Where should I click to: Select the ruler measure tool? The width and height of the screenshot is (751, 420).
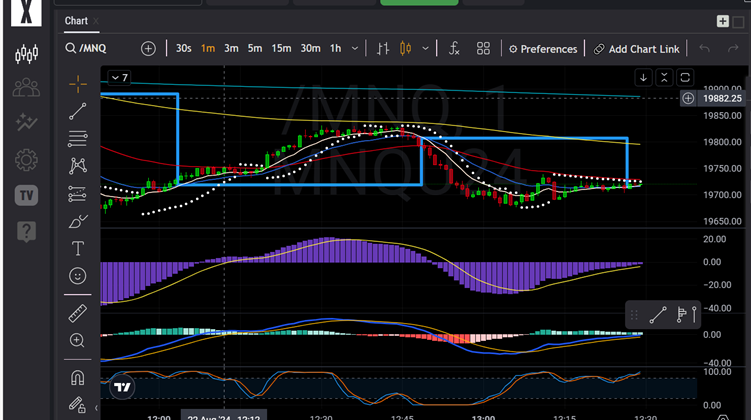78,314
